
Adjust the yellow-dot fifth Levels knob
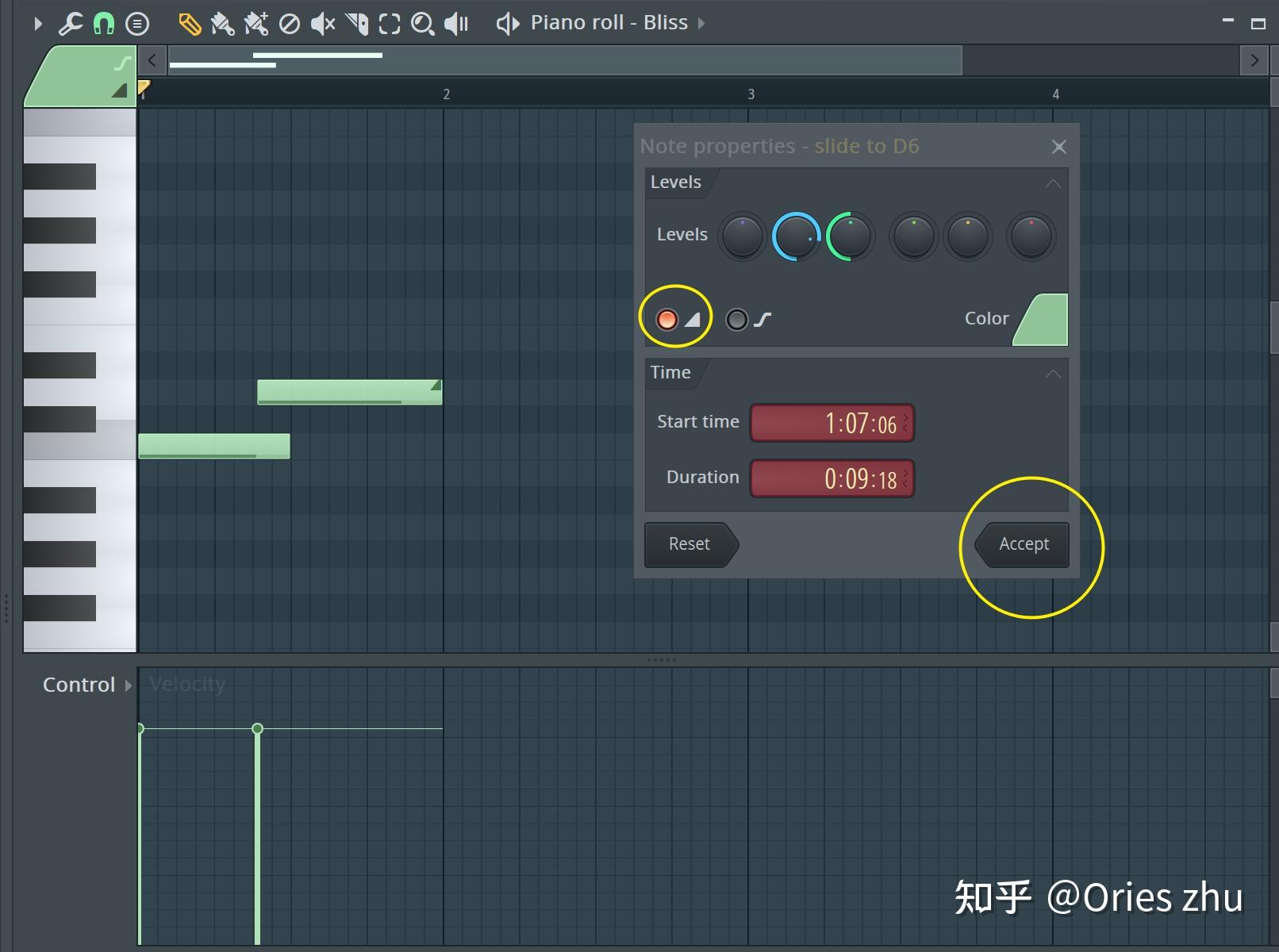pos(968,236)
